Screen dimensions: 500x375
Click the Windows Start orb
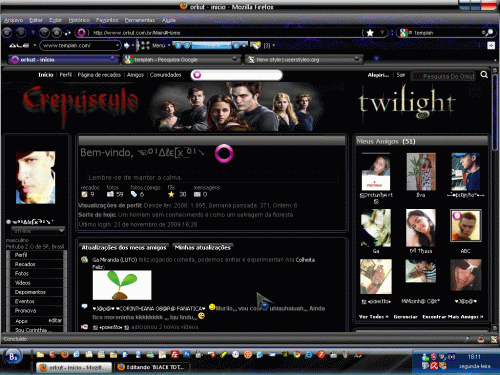click(13, 356)
